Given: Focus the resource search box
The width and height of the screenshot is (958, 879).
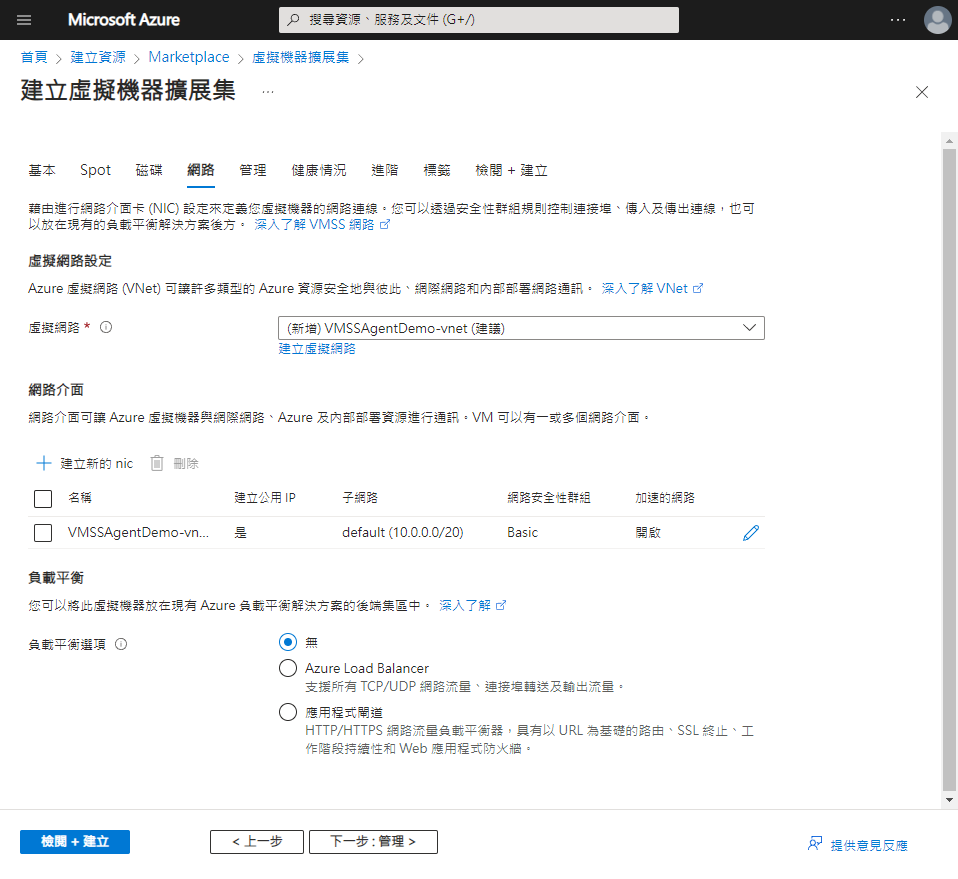Looking at the screenshot, I should point(478,20).
